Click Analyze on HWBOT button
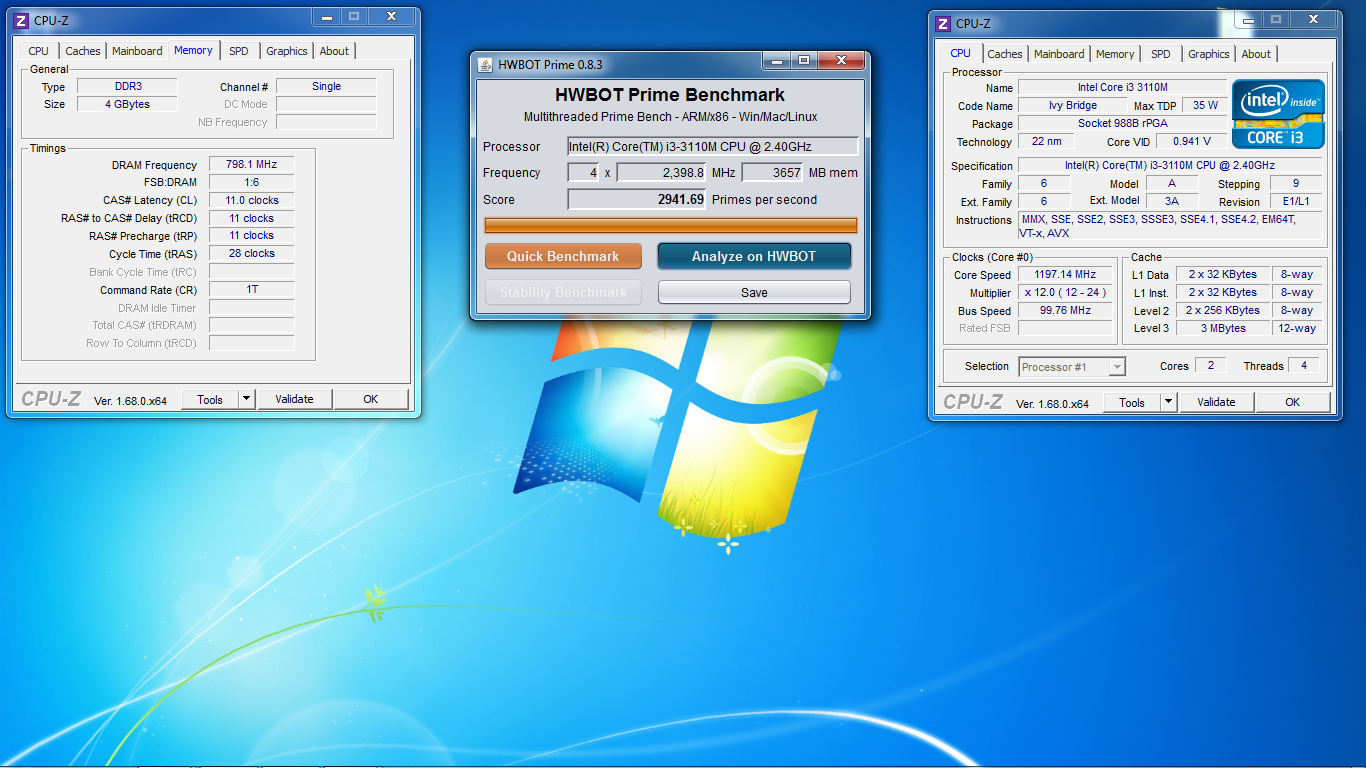This screenshot has height=768, width=1366. 754,256
